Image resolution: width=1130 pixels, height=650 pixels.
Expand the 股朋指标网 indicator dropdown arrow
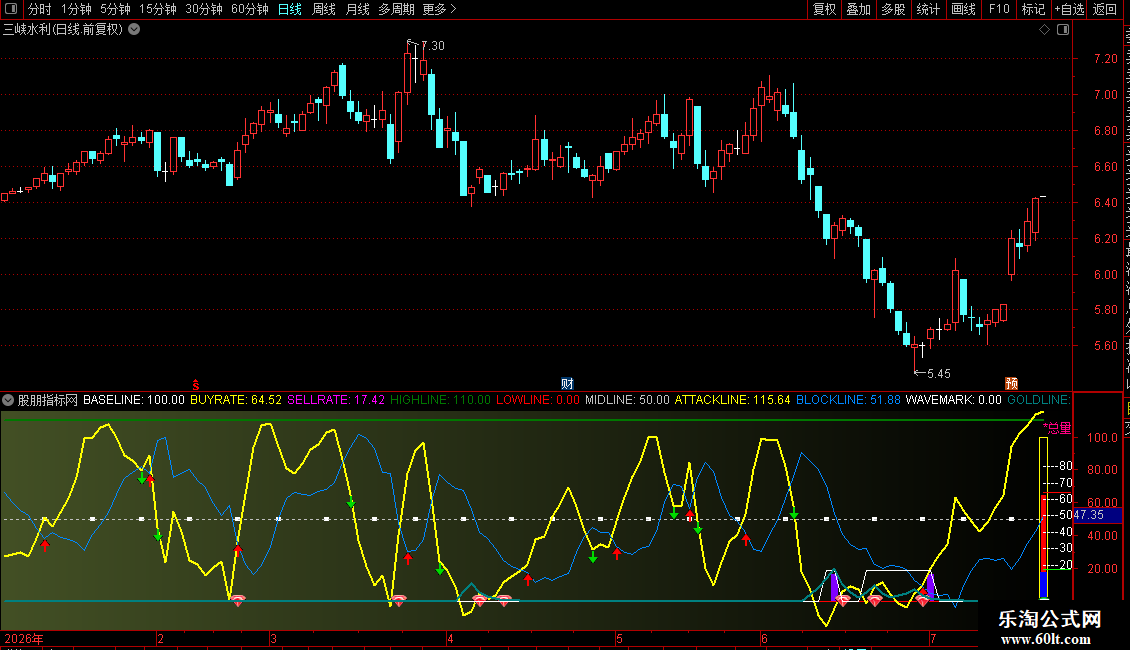[x=8, y=400]
